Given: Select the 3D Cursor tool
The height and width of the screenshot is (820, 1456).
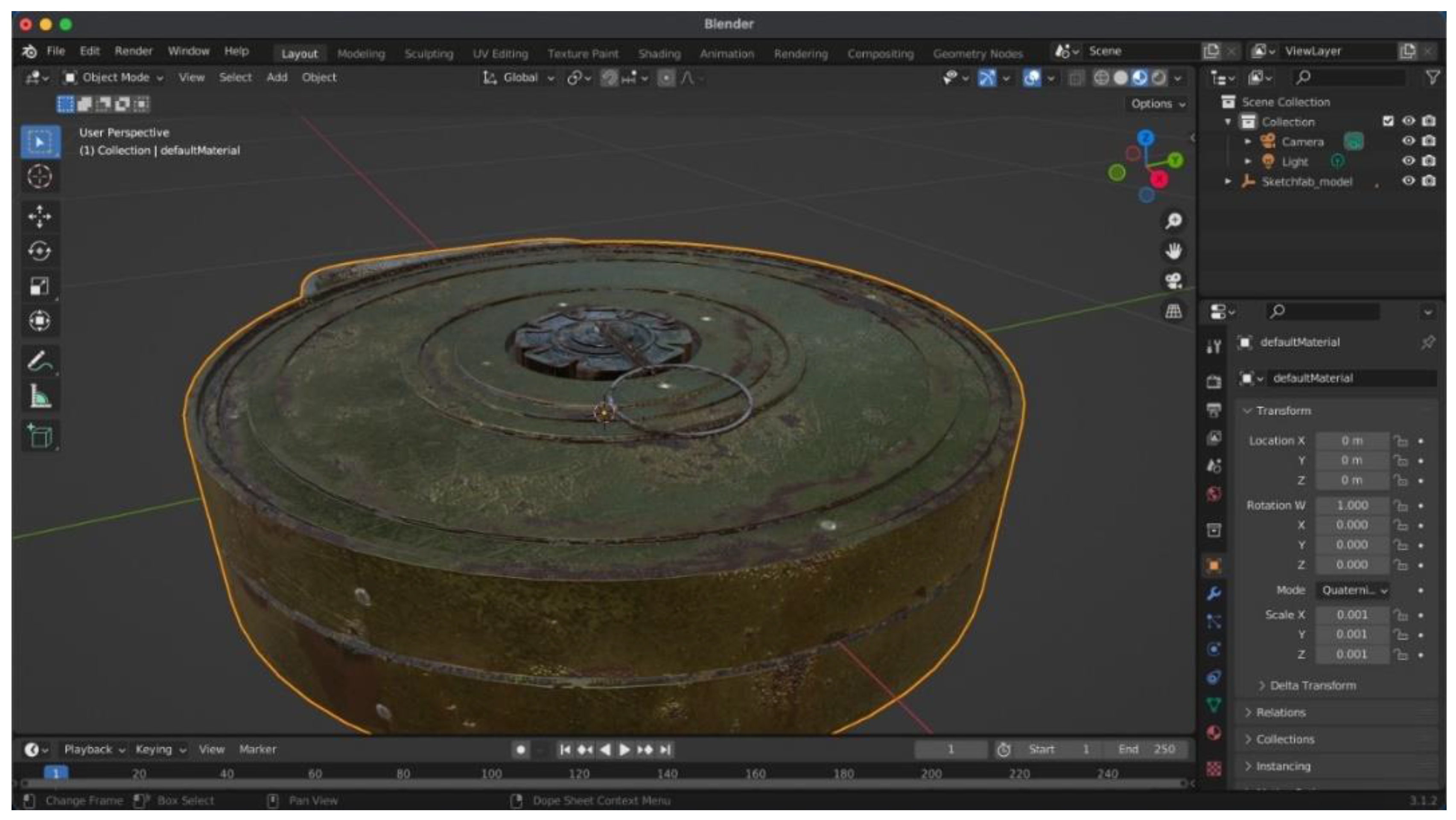Looking at the screenshot, I should (x=40, y=177).
